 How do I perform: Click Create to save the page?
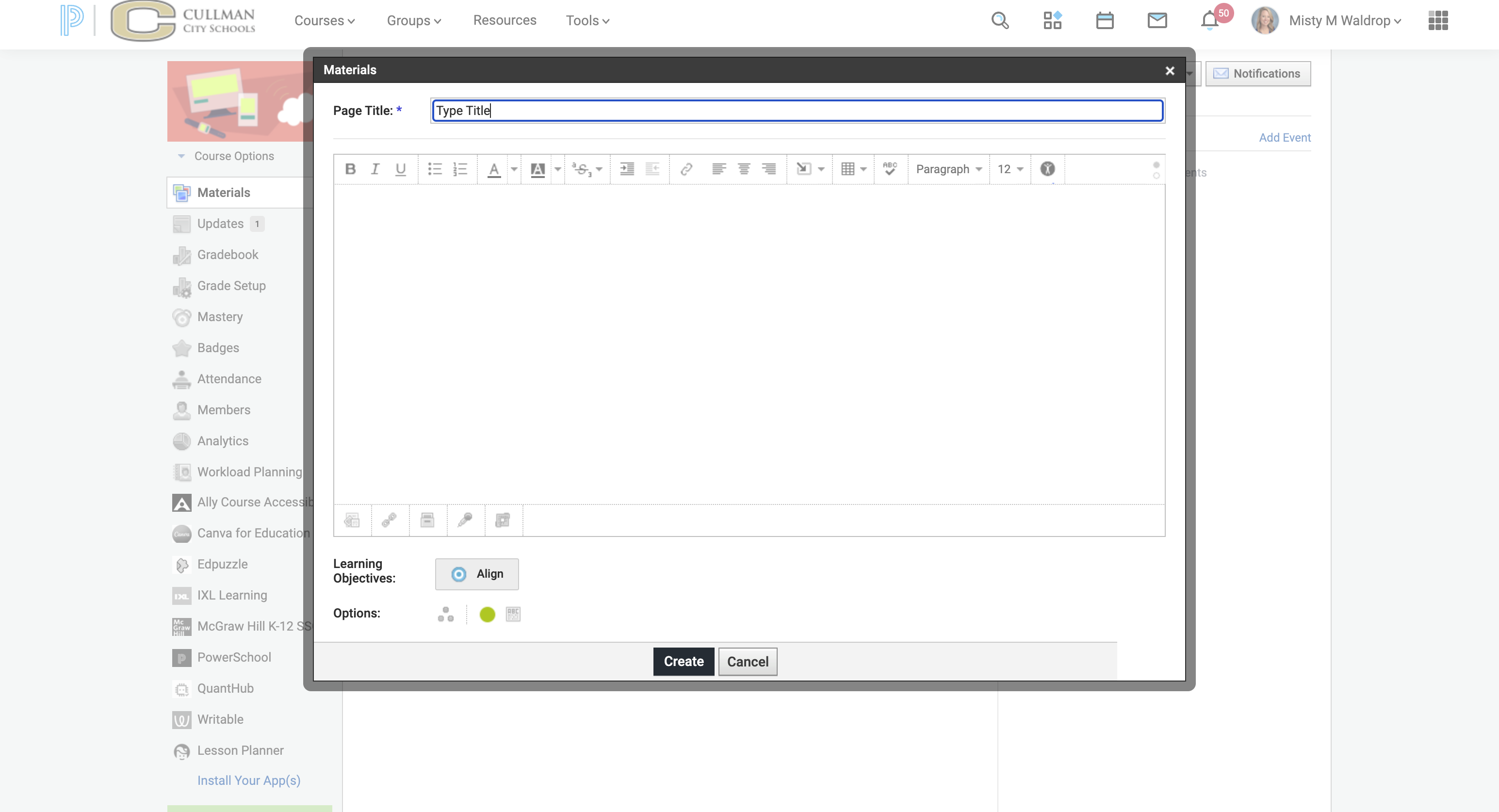coord(684,662)
